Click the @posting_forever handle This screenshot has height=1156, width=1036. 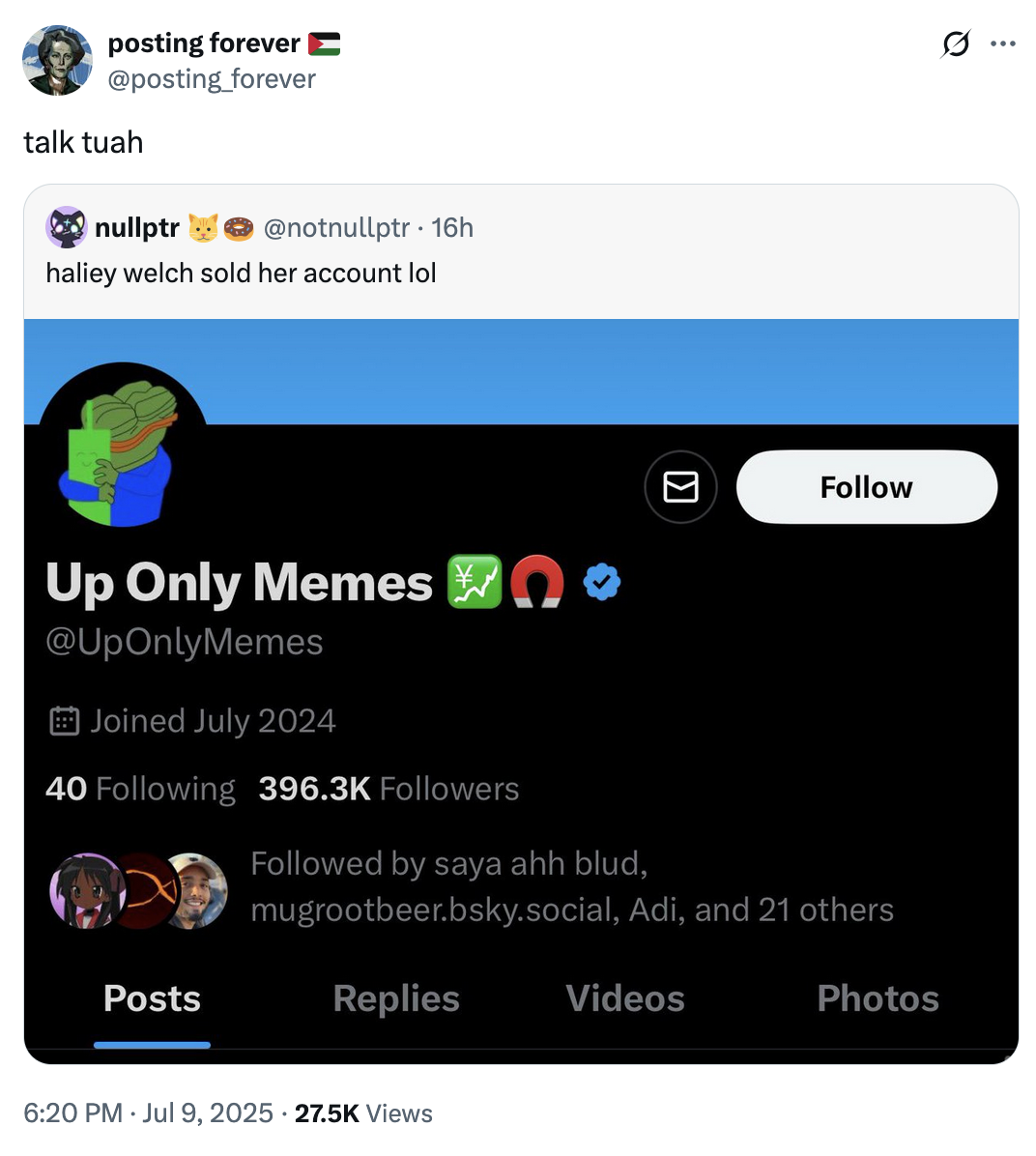pos(212,79)
